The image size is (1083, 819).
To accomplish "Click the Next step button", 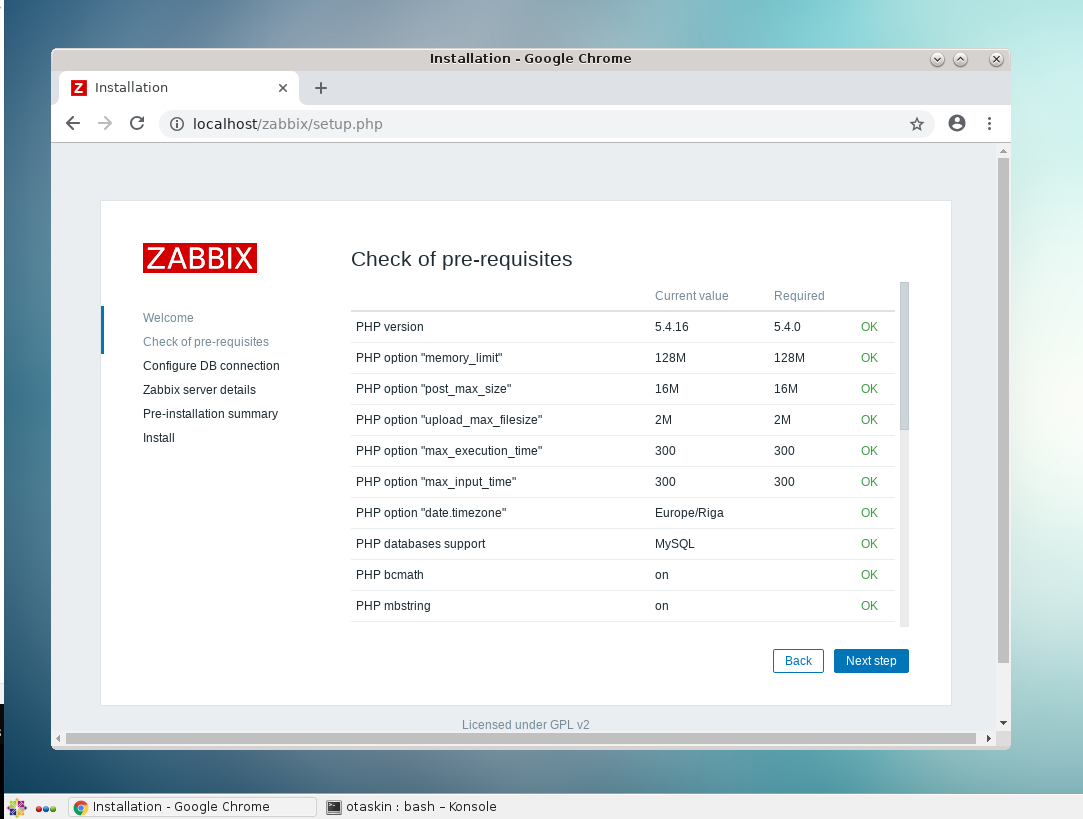I will click(871, 661).
